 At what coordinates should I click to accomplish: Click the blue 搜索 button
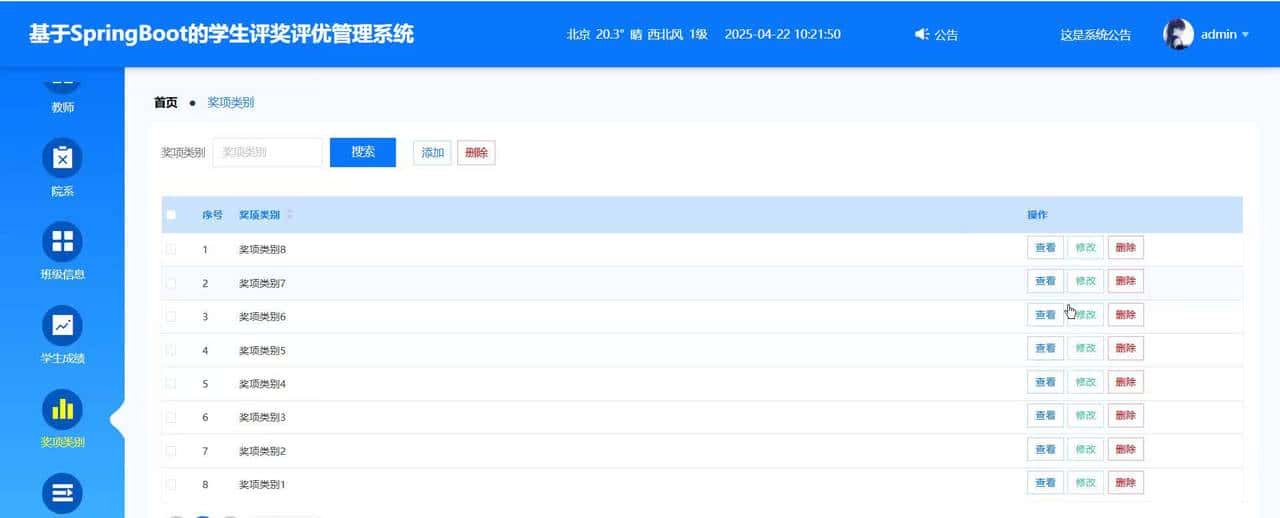[x=363, y=152]
